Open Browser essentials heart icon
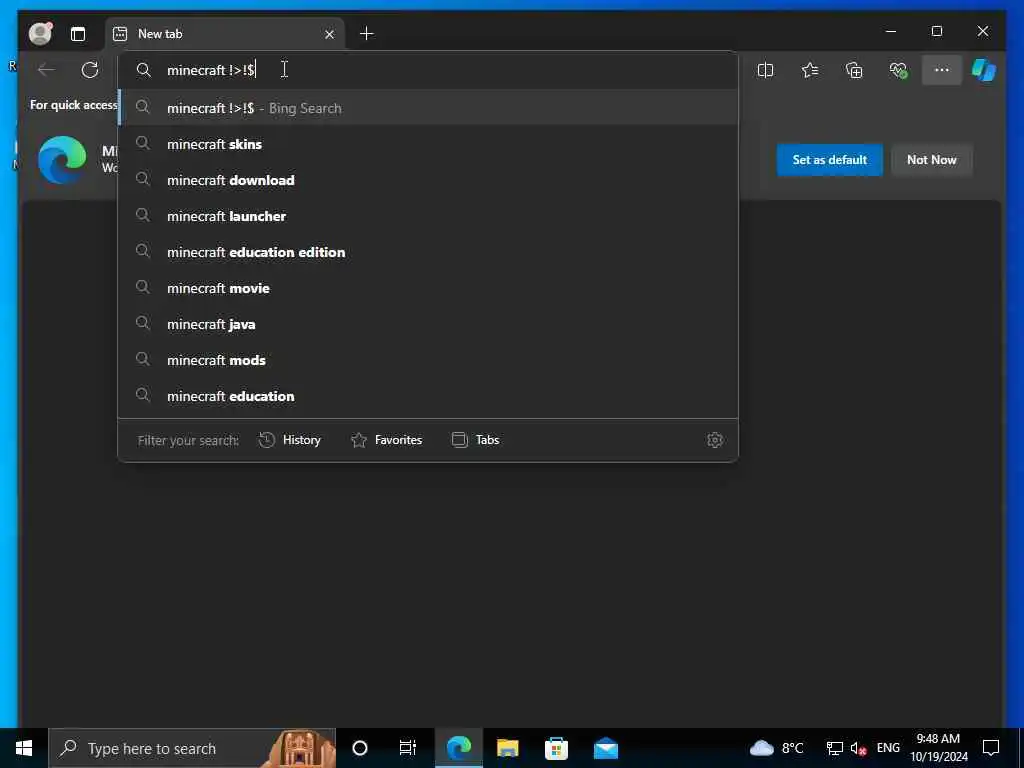This screenshot has width=1024, height=768. click(x=899, y=70)
